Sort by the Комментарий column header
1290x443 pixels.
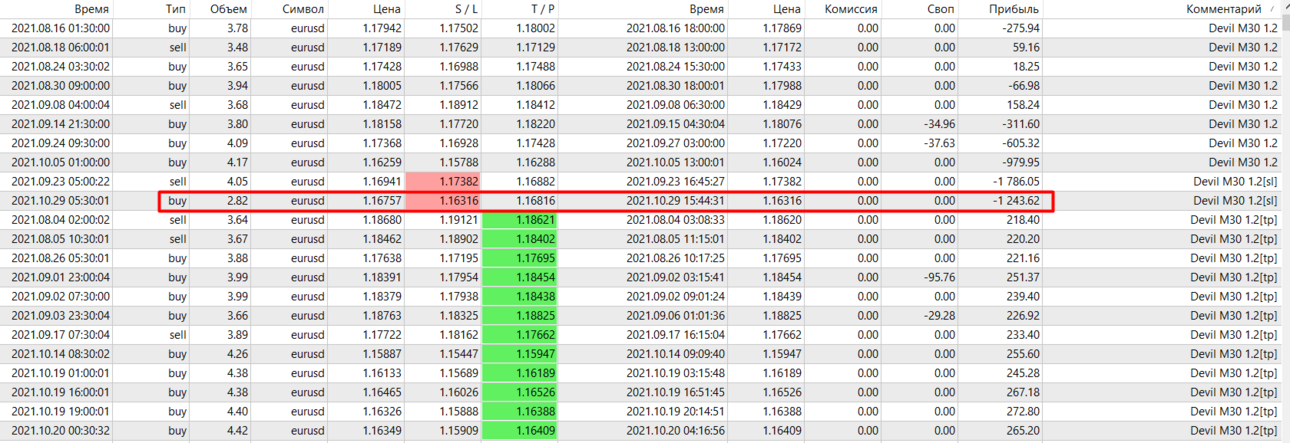tap(1225, 9)
